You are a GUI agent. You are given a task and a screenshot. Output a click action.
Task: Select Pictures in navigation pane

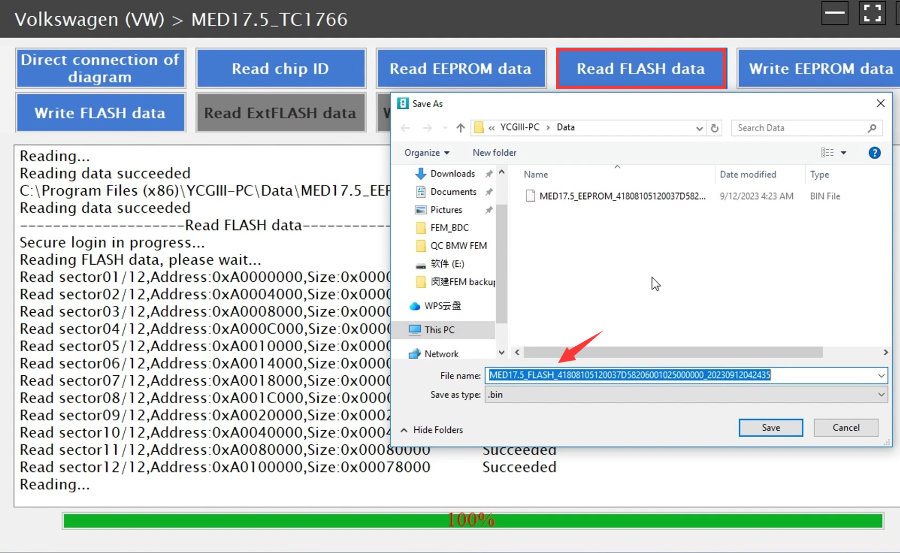pos(446,210)
